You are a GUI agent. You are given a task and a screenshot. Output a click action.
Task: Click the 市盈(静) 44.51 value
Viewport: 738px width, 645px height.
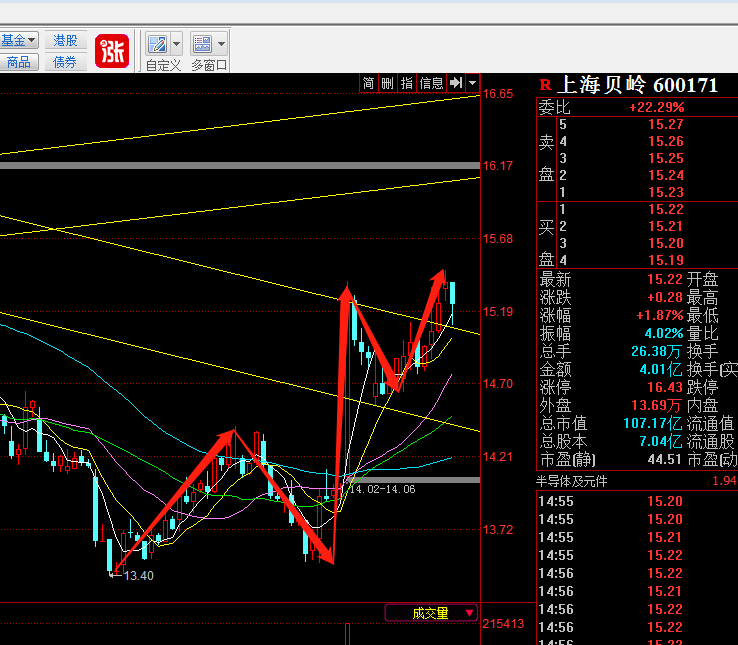point(665,459)
